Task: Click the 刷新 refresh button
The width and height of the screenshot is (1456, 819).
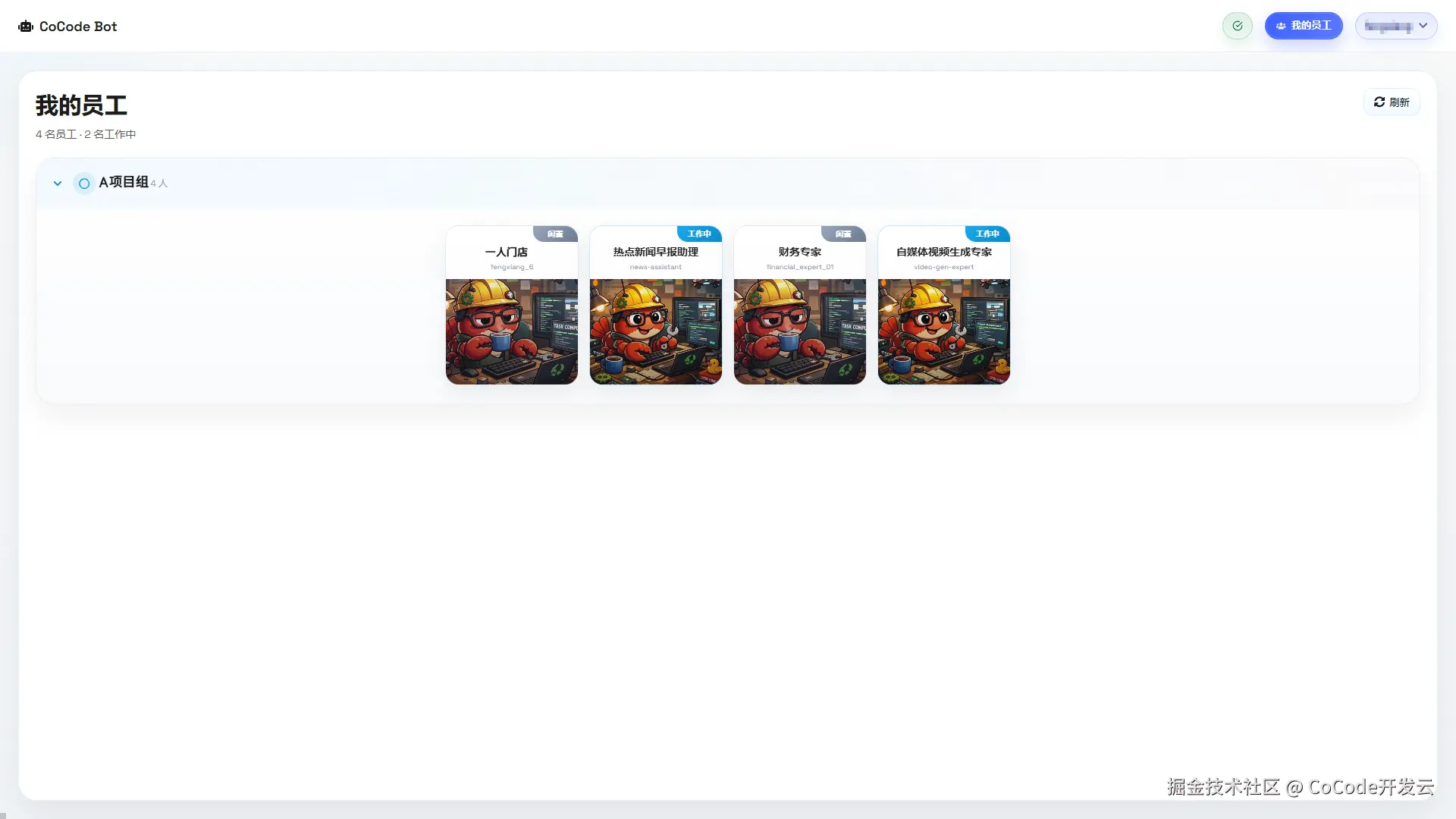Action: point(1392,102)
